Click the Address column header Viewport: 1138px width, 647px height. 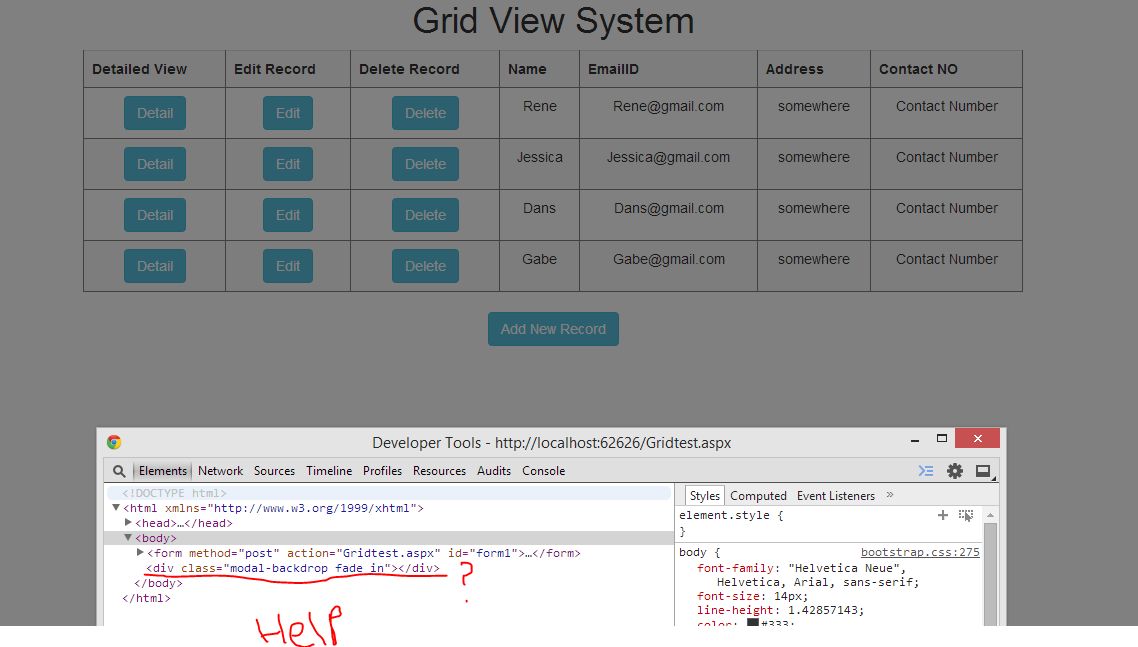pyautogui.click(x=814, y=69)
